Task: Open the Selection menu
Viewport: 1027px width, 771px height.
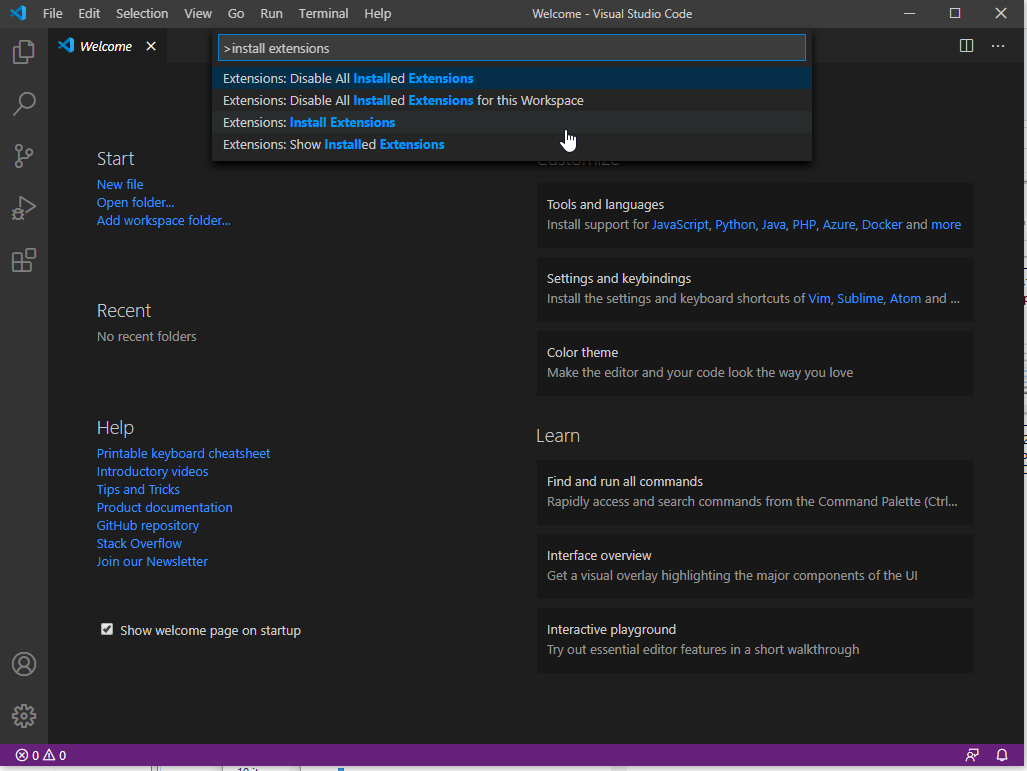Action: click(x=142, y=13)
